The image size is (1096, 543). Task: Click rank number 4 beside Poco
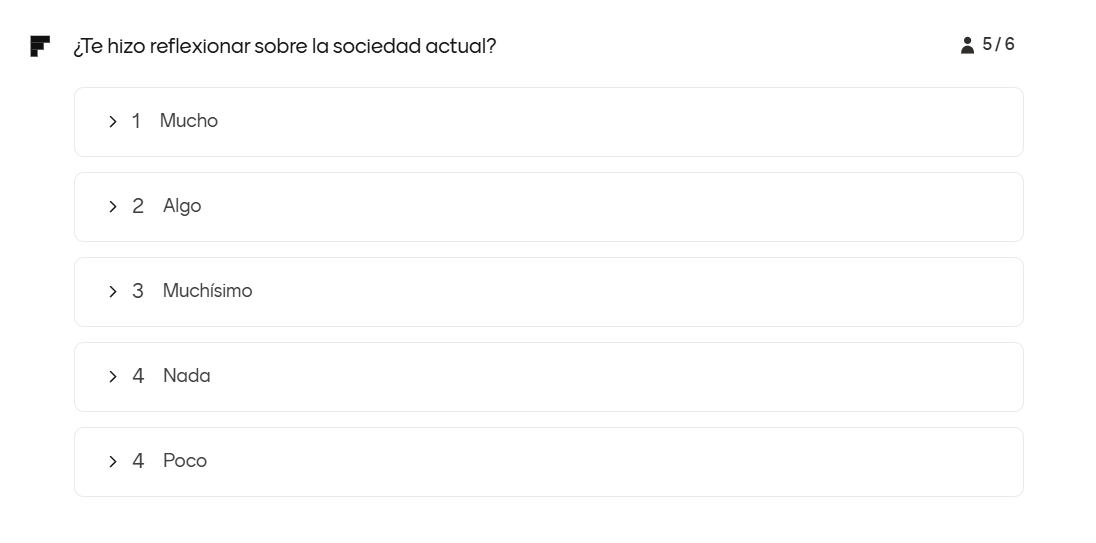click(x=138, y=461)
